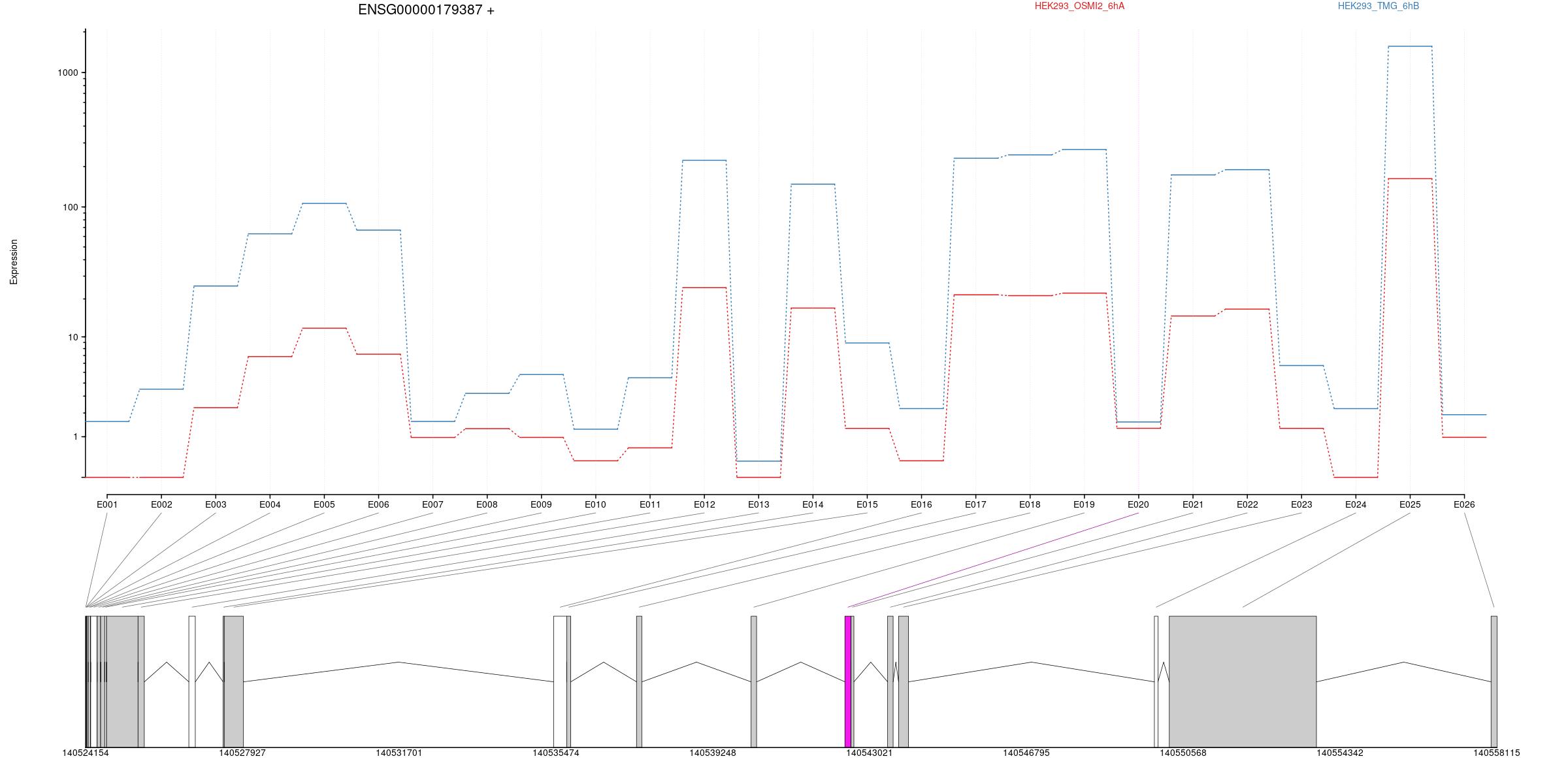
Task: Select the HEK293_TMG_6hB legend label
Action: [x=1379, y=6]
